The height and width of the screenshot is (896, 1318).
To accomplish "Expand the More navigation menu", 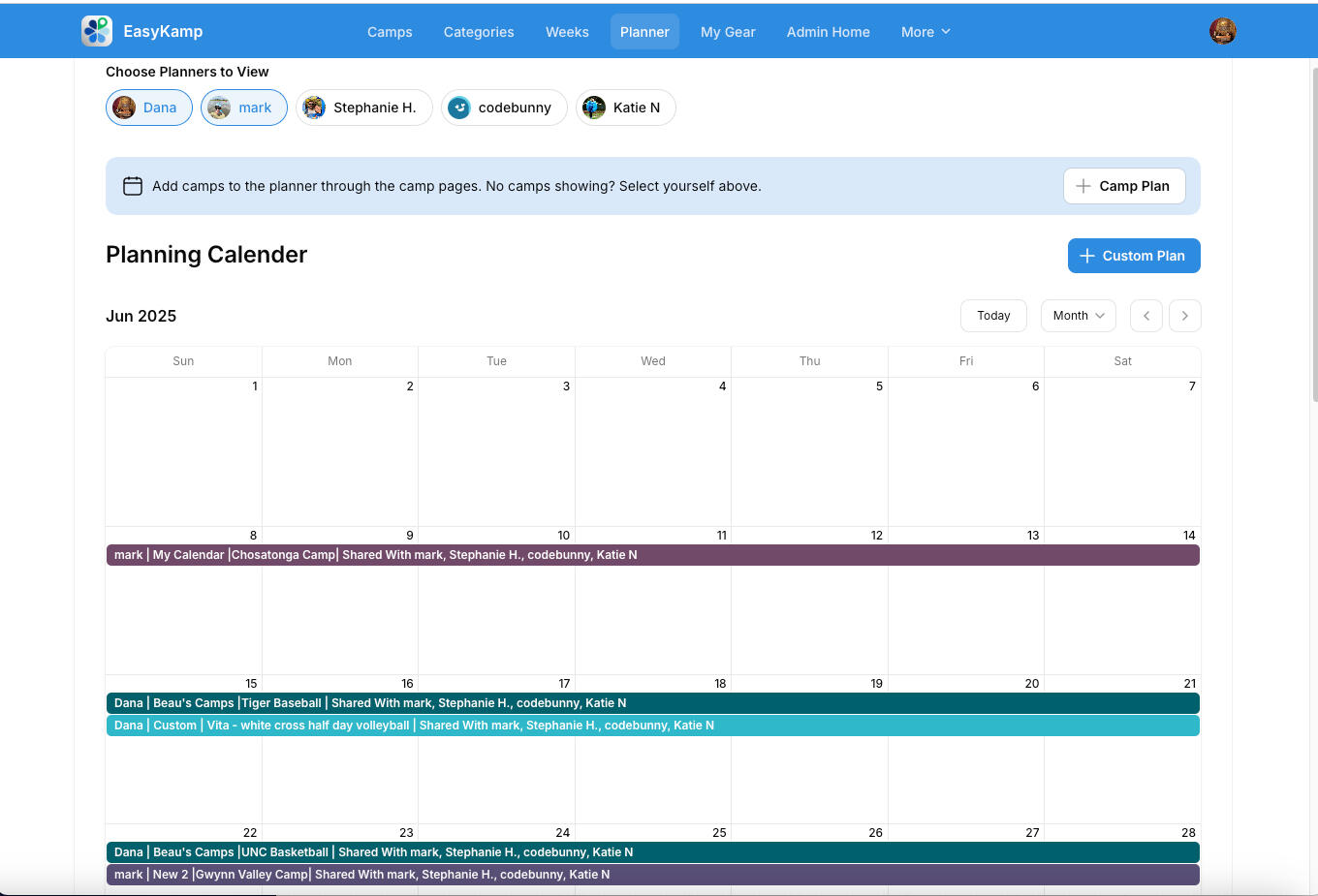I will 925,32.
